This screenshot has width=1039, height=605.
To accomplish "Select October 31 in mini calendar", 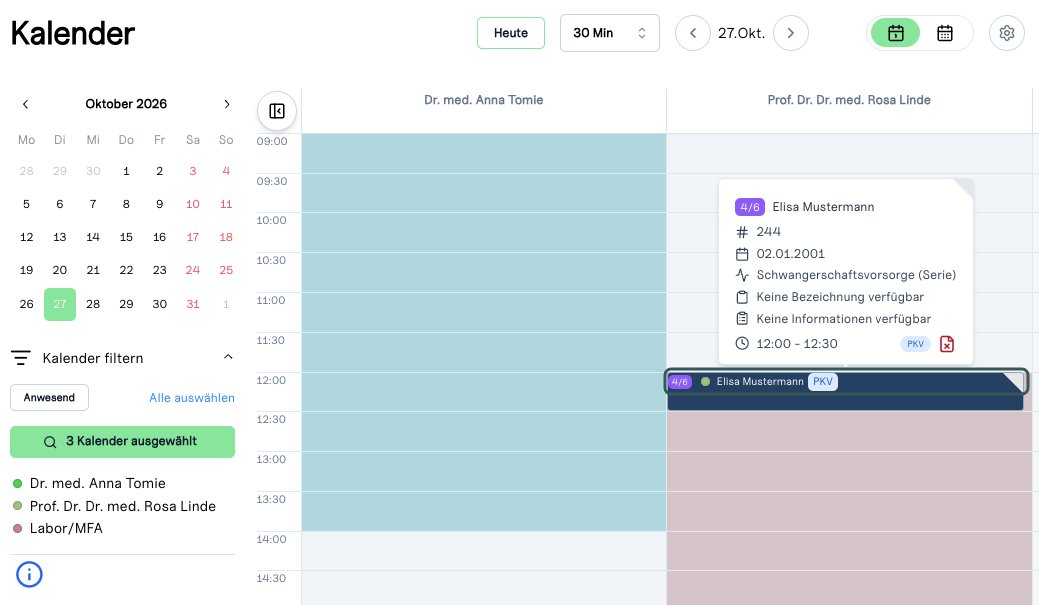I will coord(193,304).
